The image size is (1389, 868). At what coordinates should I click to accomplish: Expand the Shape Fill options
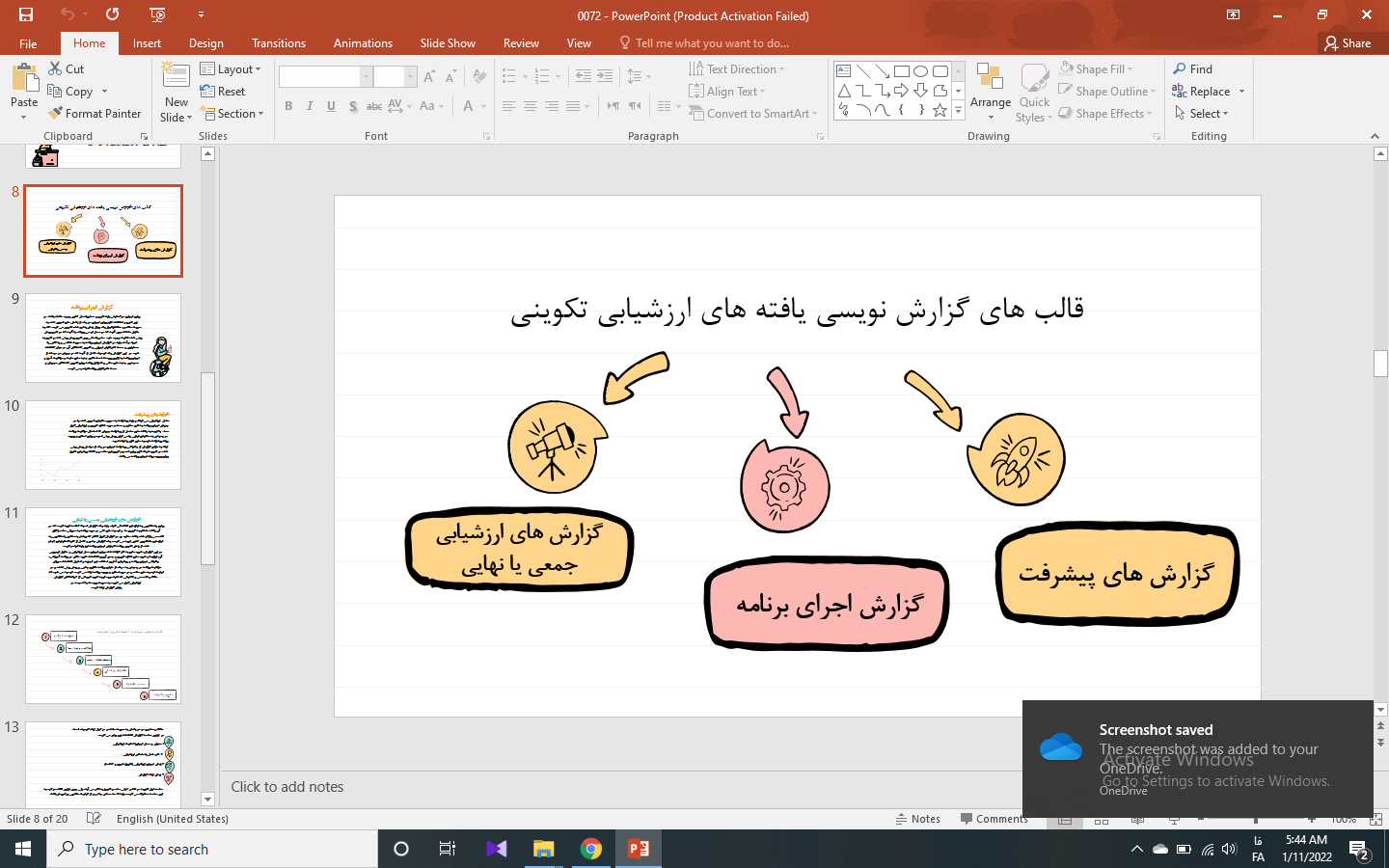click(1099, 69)
